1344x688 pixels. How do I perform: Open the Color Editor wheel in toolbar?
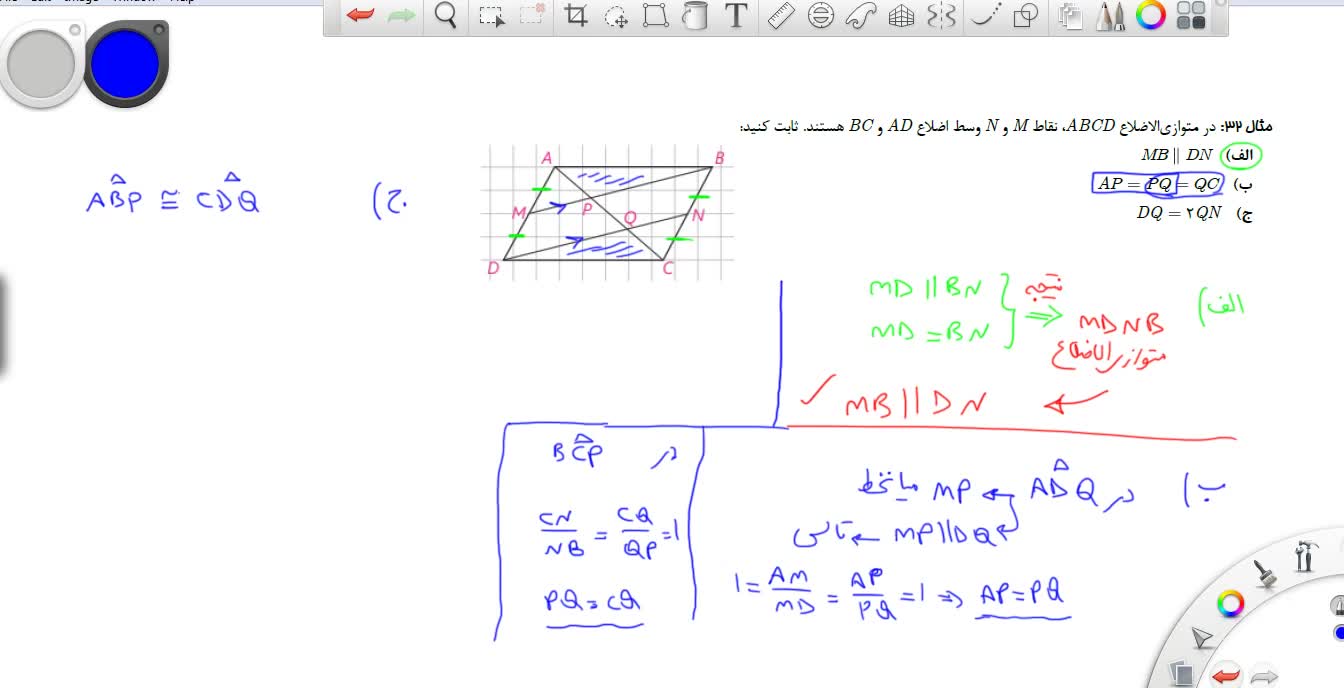click(1151, 15)
